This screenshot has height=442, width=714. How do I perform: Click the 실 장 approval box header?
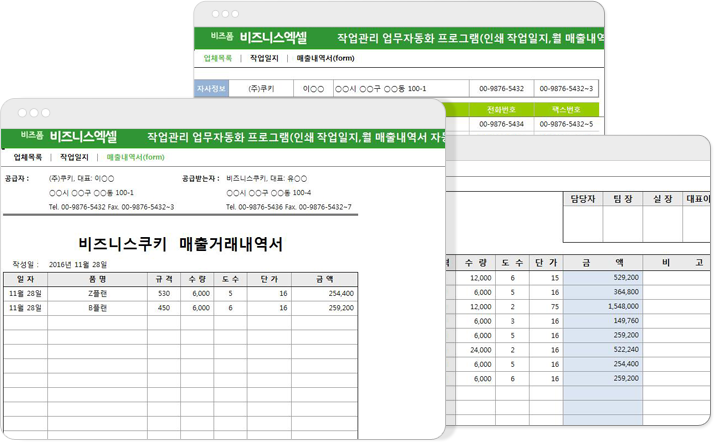662,199
